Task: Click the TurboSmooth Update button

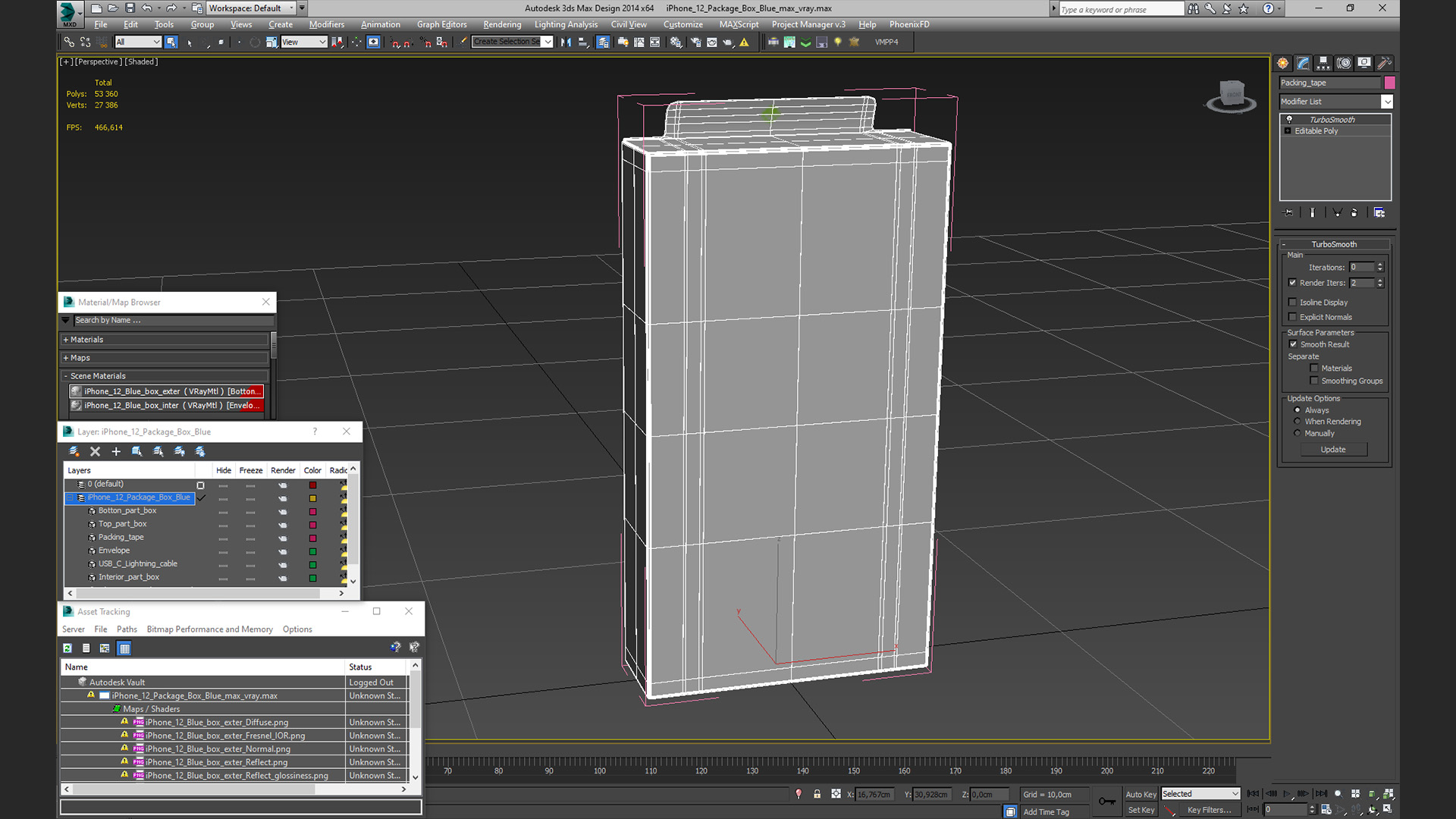Action: pos(1333,450)
